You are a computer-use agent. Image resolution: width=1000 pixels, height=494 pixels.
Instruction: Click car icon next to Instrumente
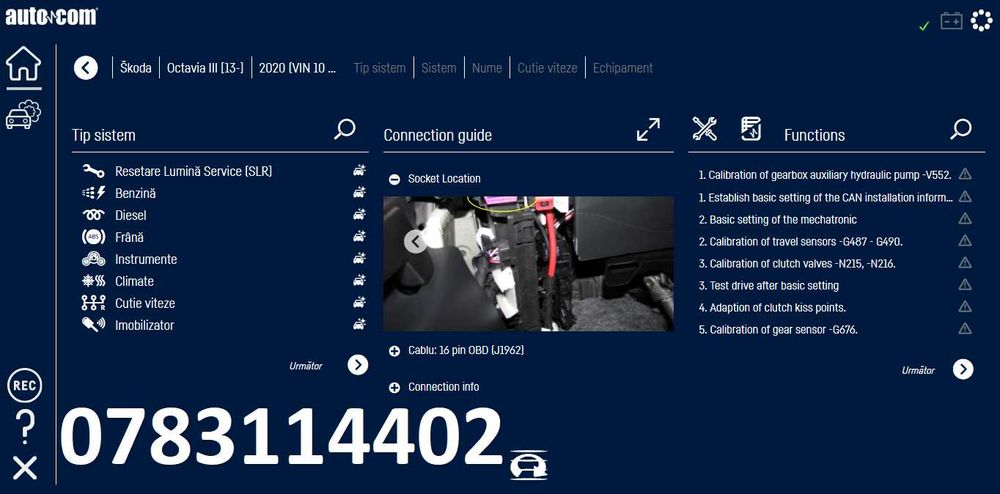(x=360, y=258)
